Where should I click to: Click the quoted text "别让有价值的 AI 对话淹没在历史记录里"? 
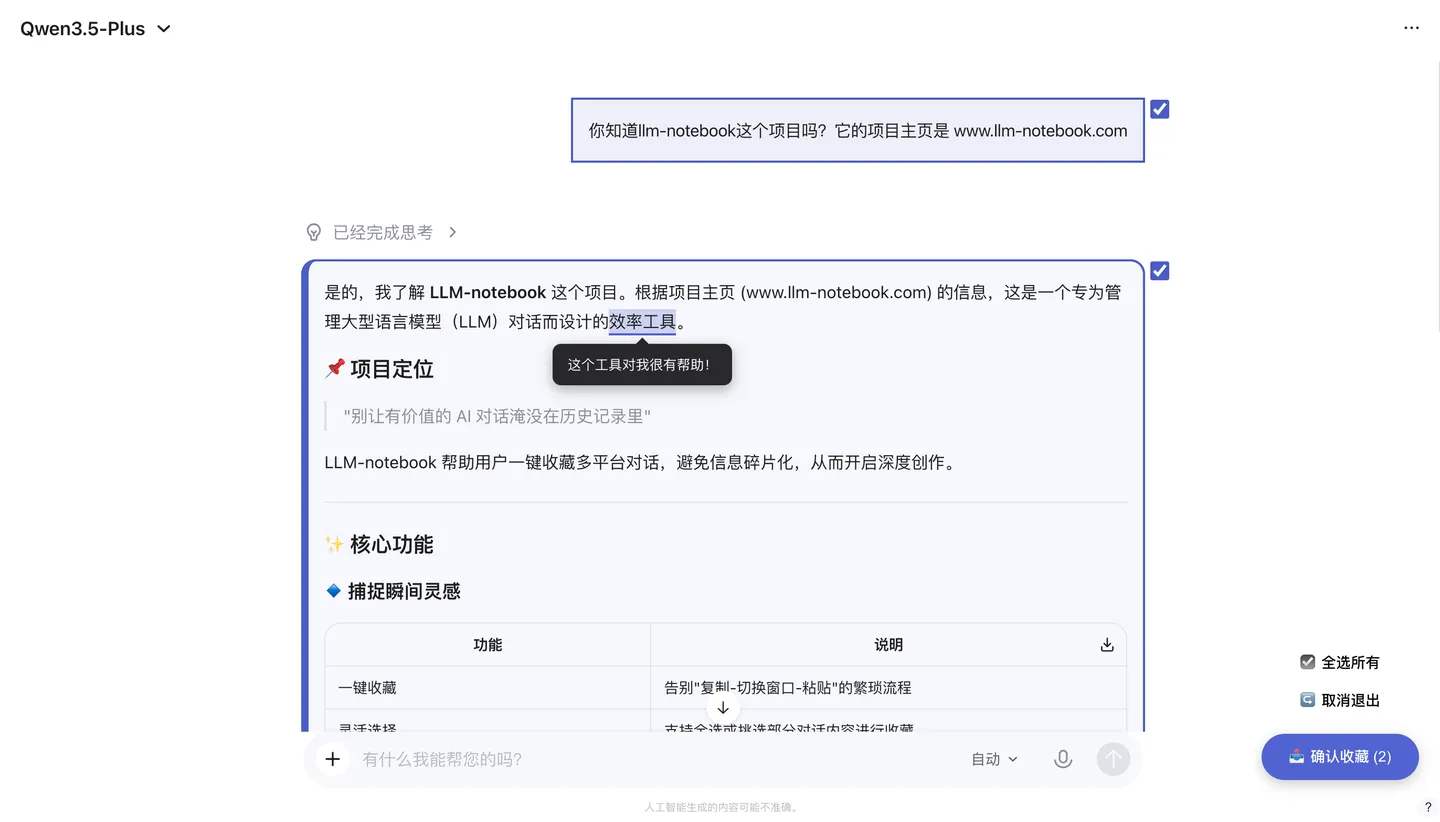497,416
